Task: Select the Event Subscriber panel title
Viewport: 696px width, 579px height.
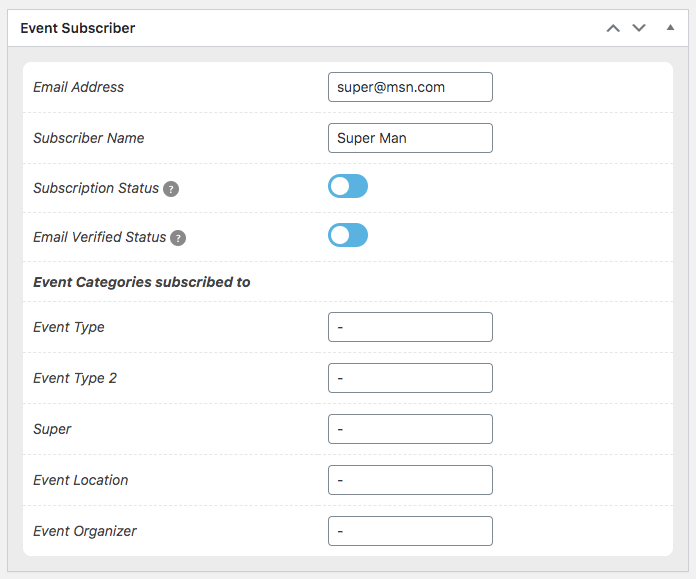Action: [78, 28]
